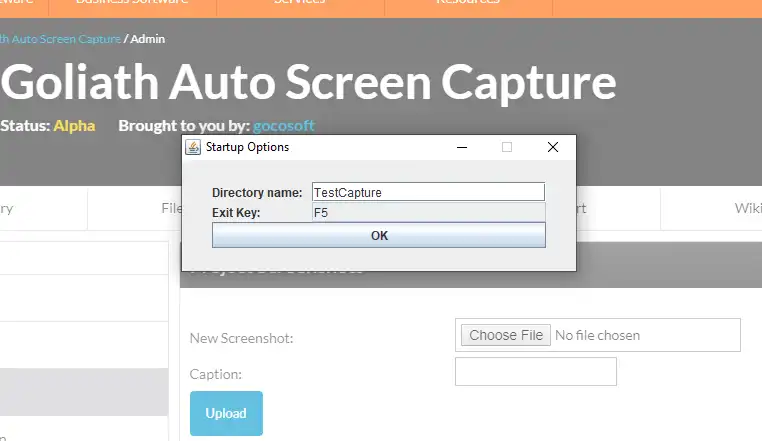Click the Startup Options title bar text

pos(247,147)
